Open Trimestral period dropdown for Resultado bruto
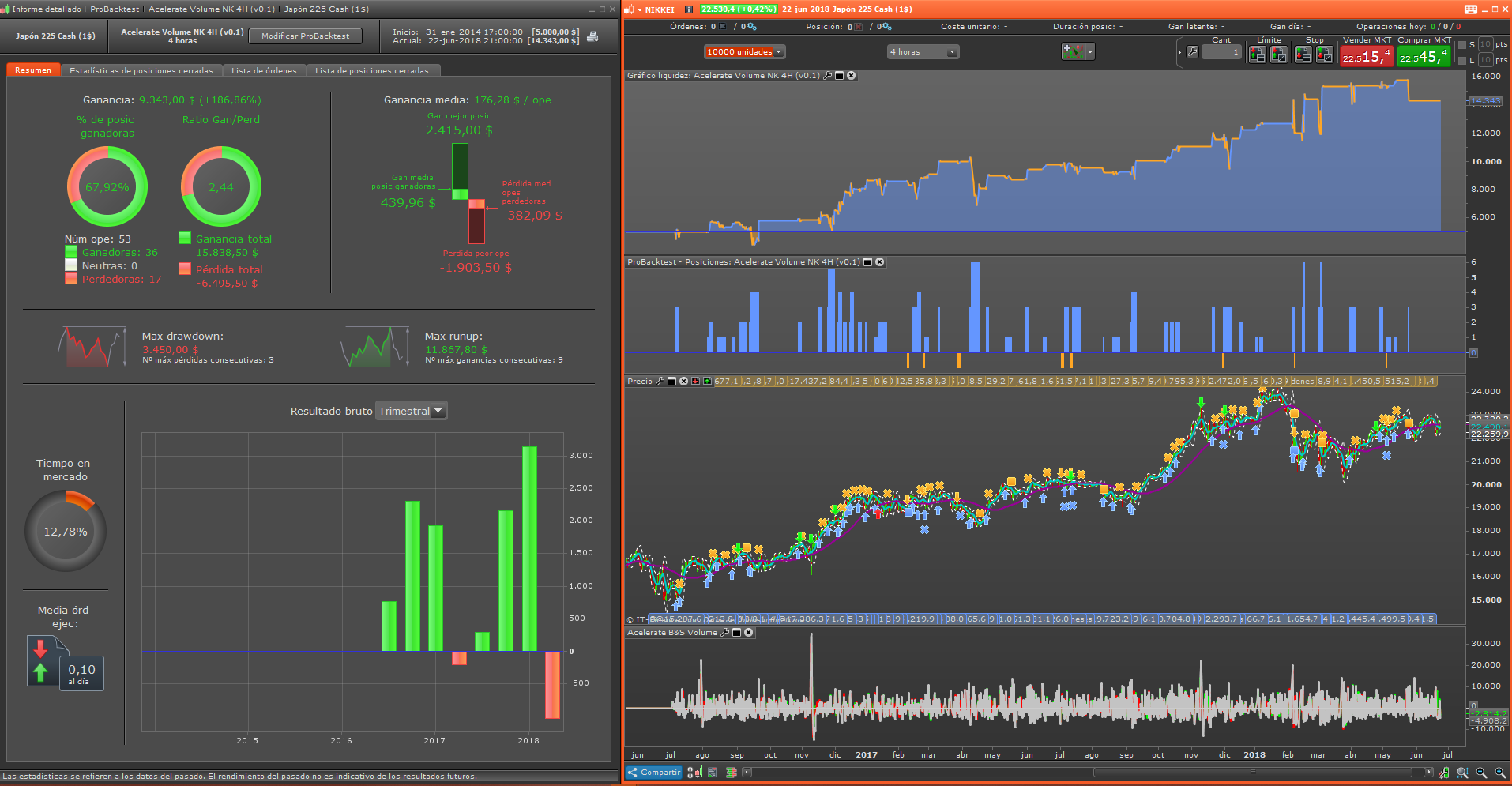 coord(411,411)
